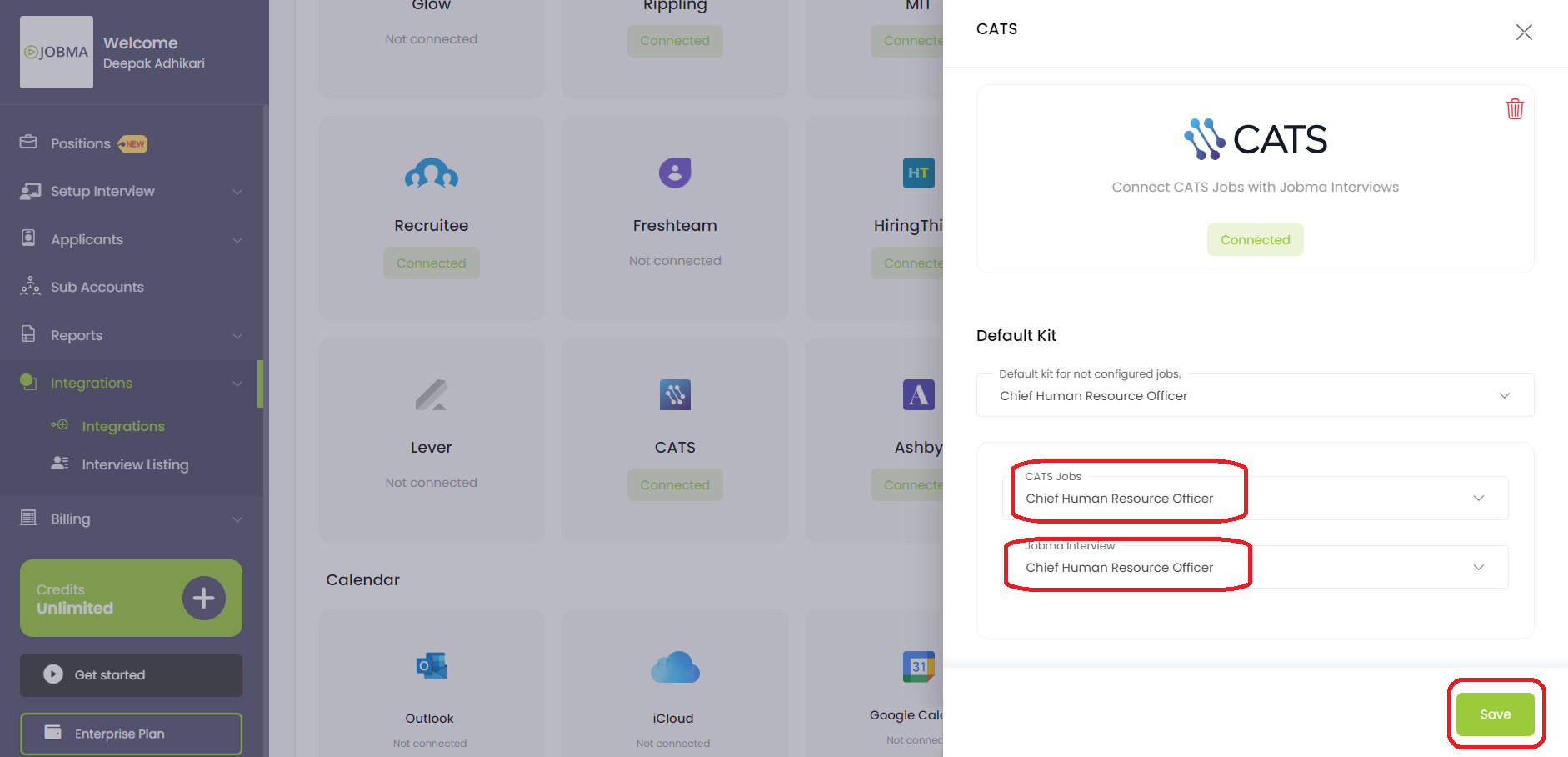This screenshot has height=757, width=1568.
Task: Click the Get started play icon
Action: (53, 674)
